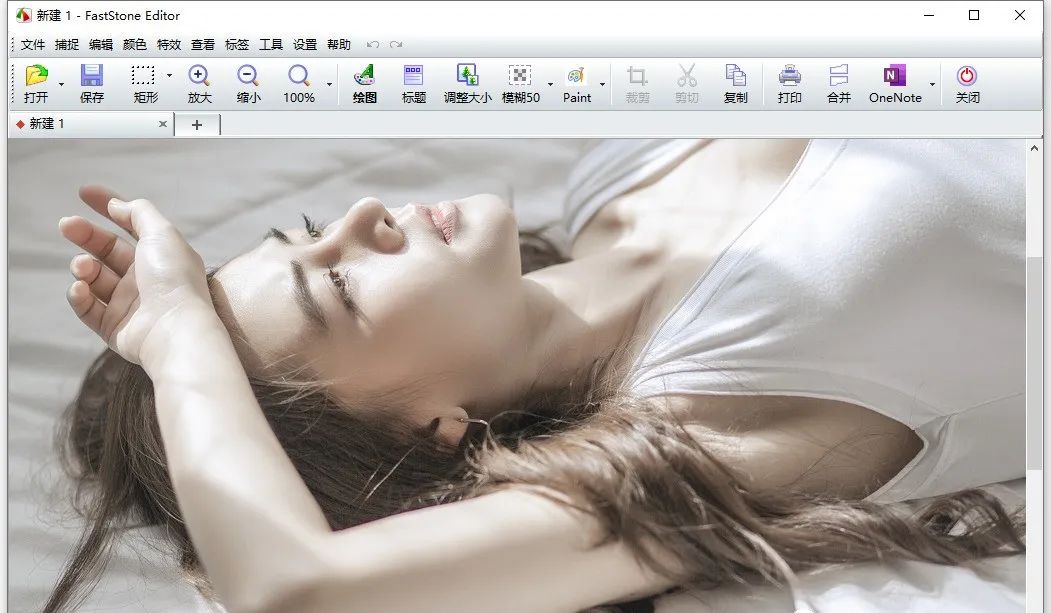Click the vertical scrollbar up arrow
1051x613 pixels.
click(1034, 148)
